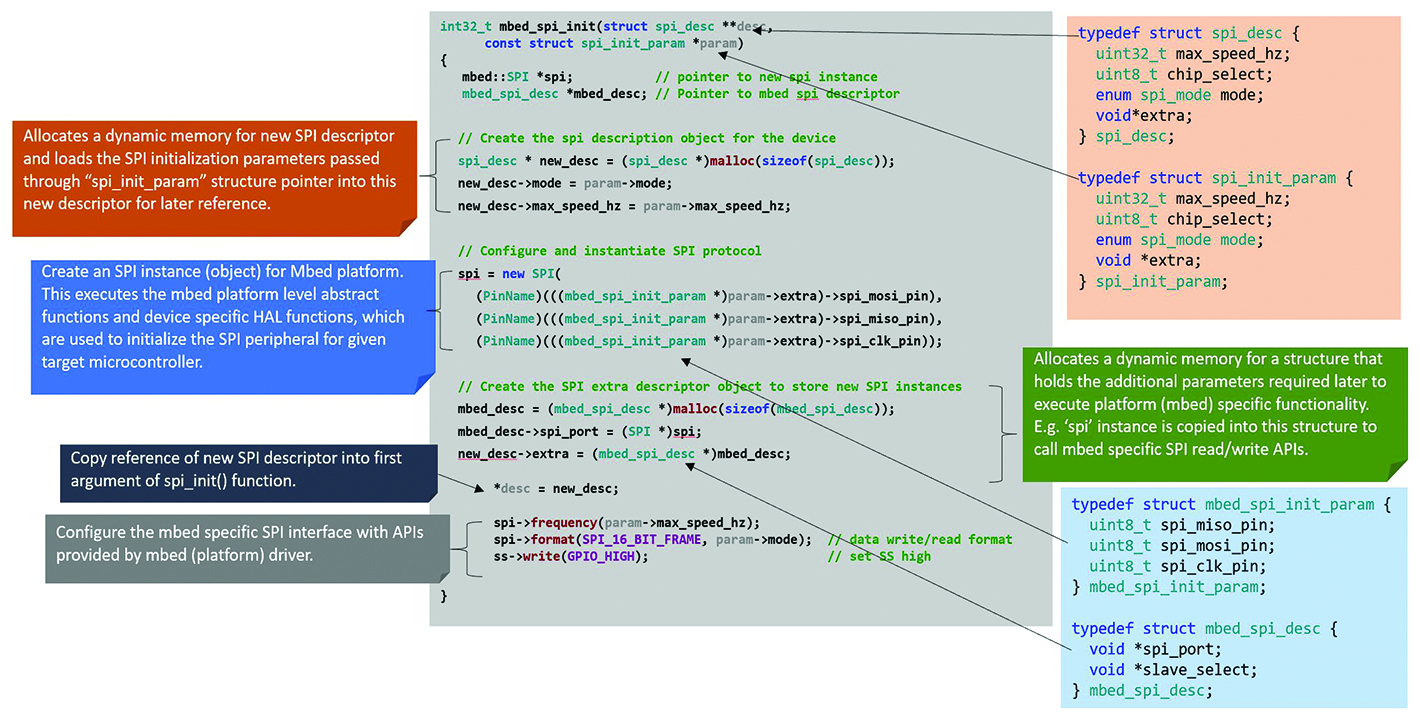The width and height of the screenshot is (1420, 719).
Task: Click 'typedef struct mbed_spi_init_param {' header
Action: (1231, 505)
